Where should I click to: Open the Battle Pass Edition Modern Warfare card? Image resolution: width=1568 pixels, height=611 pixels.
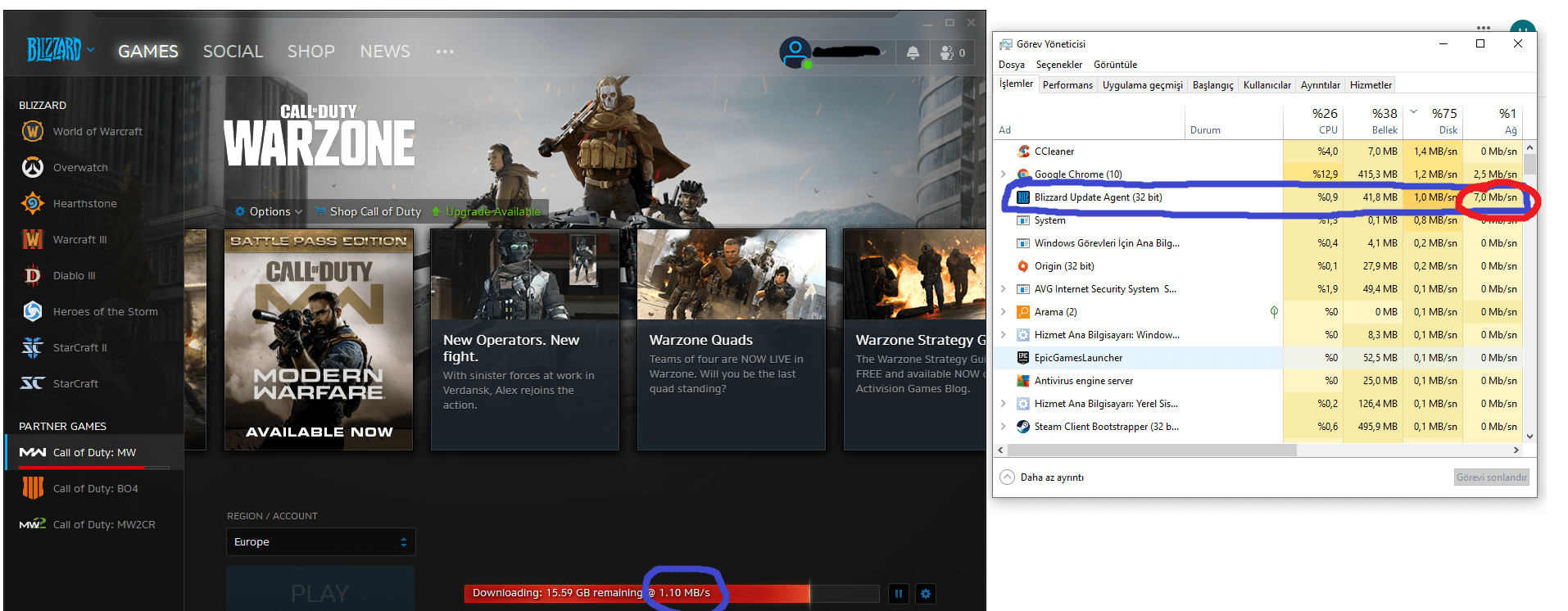tap(319, 340)
